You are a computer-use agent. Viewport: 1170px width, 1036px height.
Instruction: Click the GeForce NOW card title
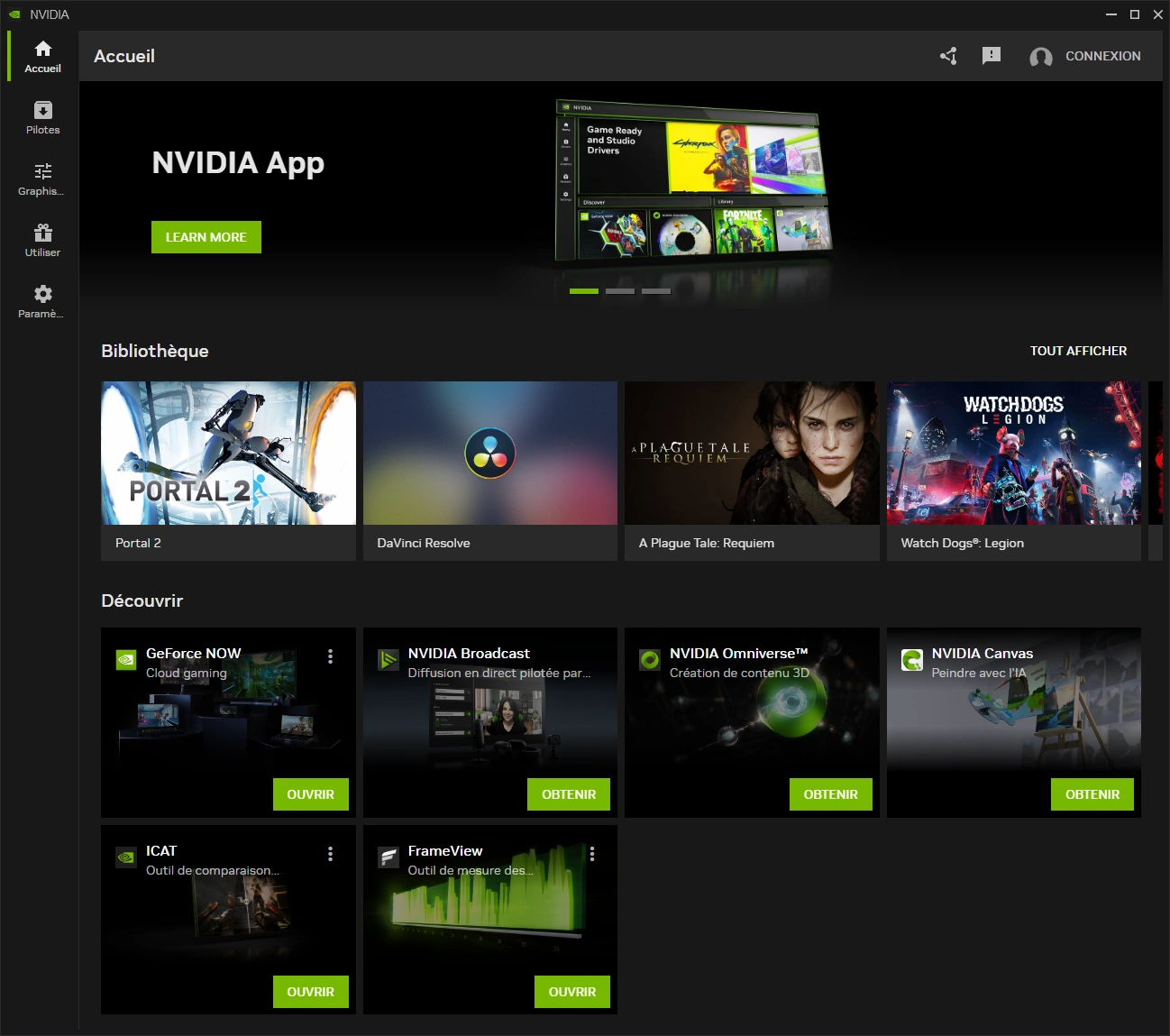[194, 653]
